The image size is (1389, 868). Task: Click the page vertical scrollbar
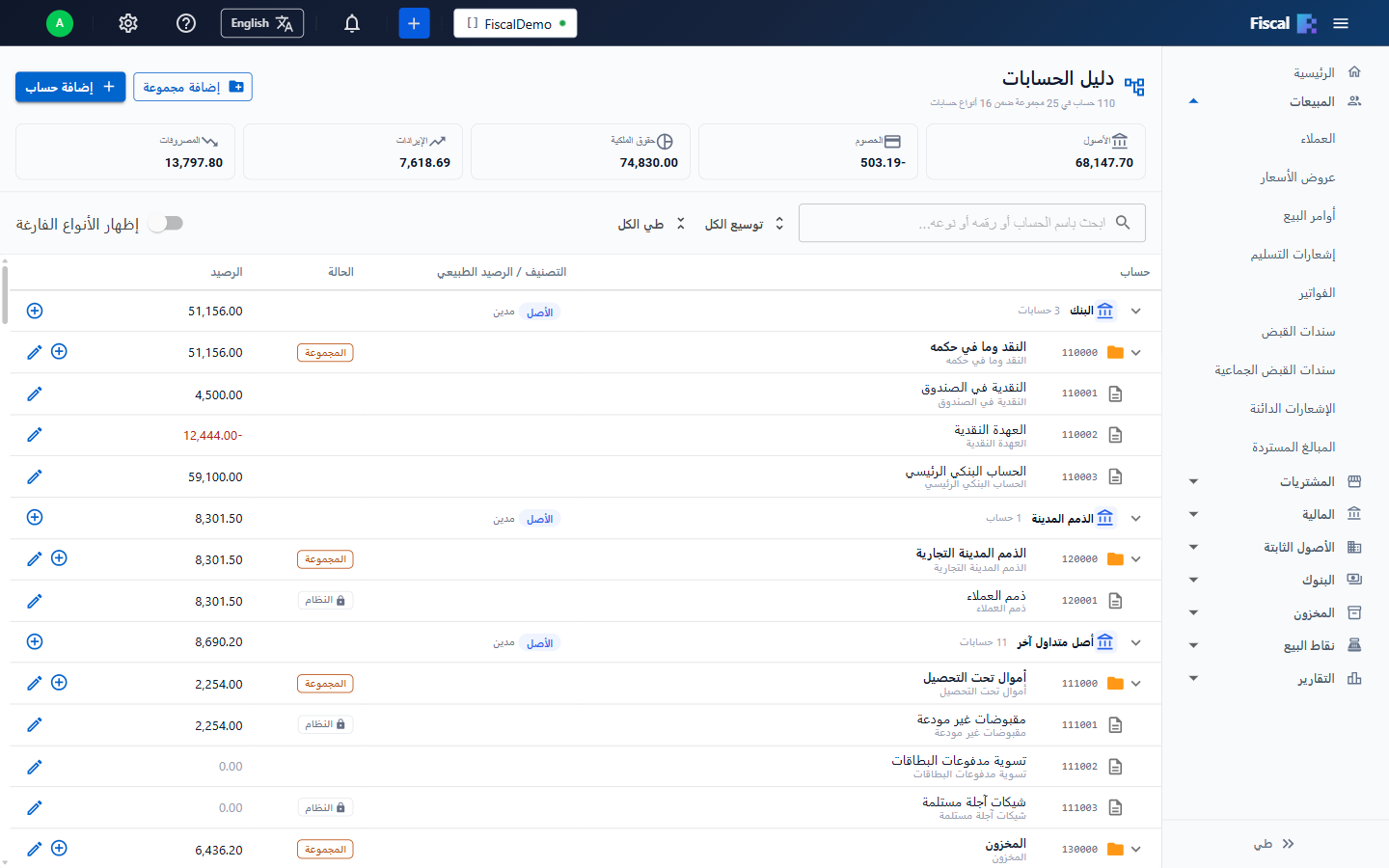point(5,294)
